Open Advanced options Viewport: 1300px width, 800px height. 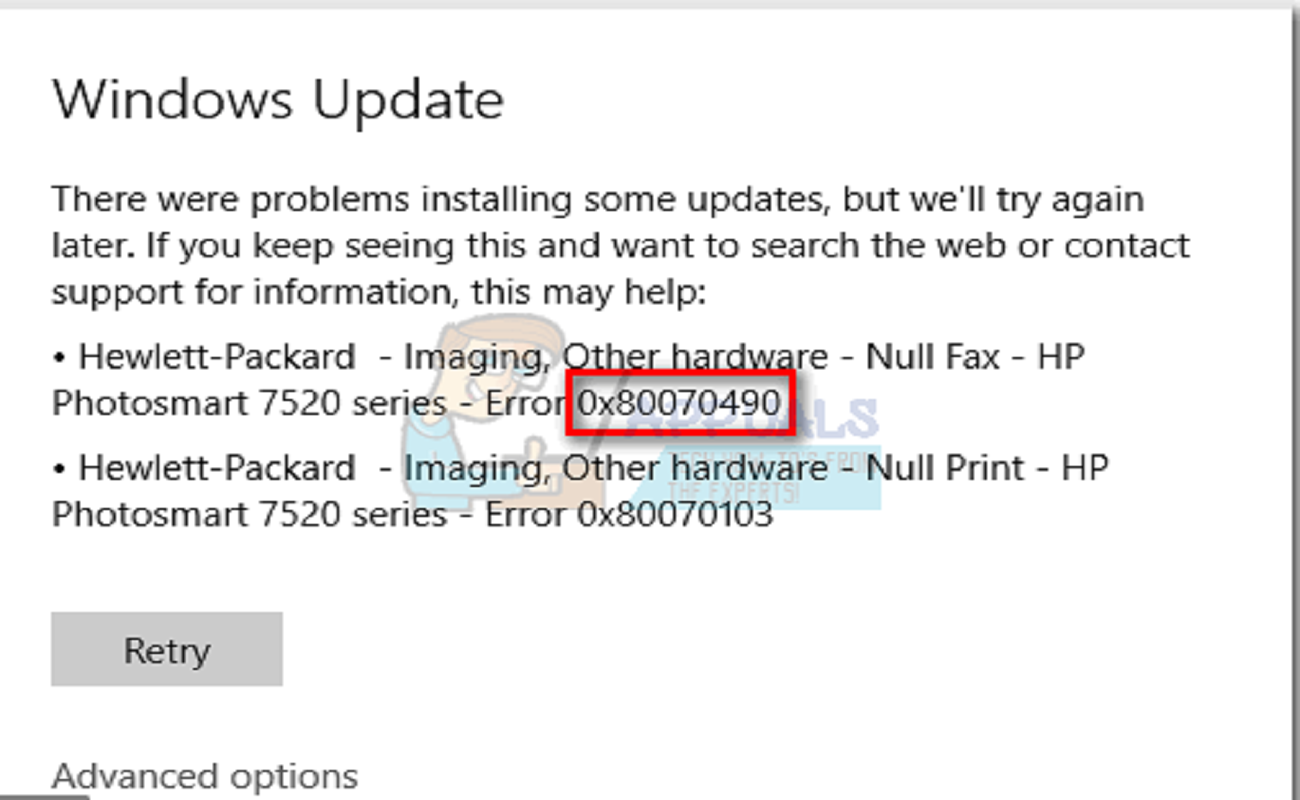point(205,775)
